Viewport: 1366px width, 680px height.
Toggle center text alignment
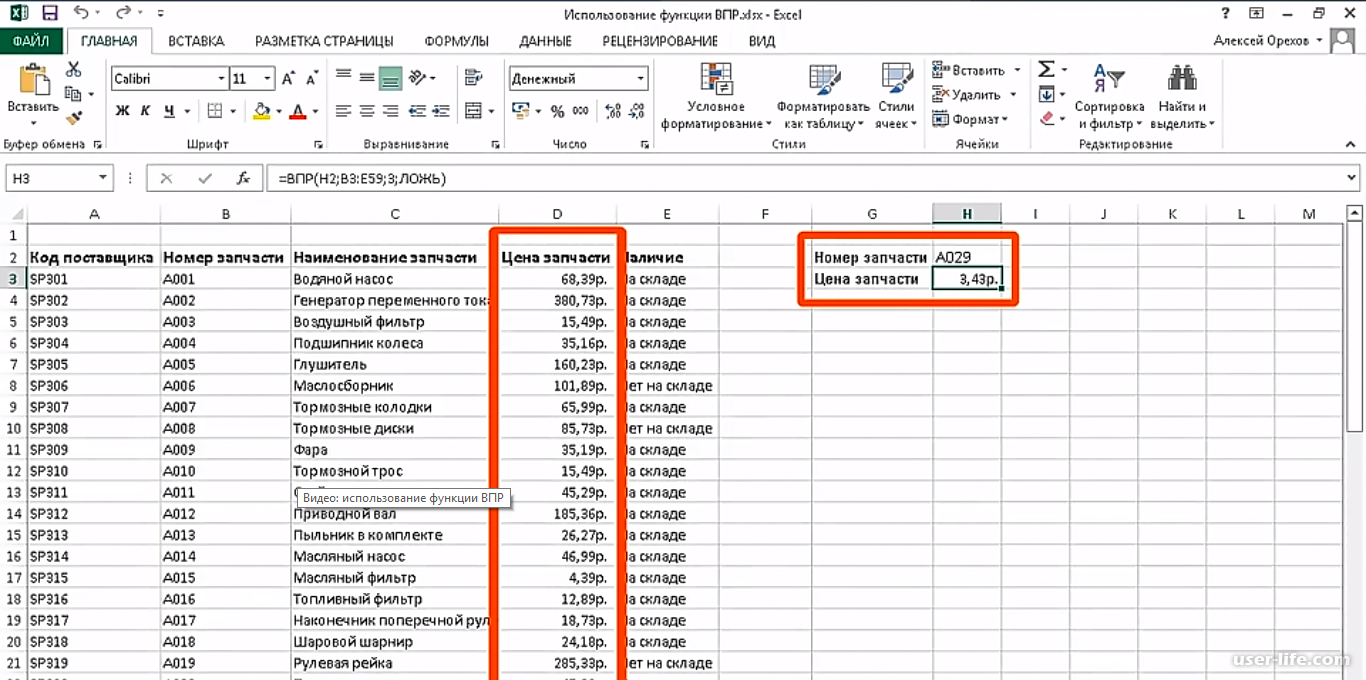pyautogui.click(x=367, y=111)
